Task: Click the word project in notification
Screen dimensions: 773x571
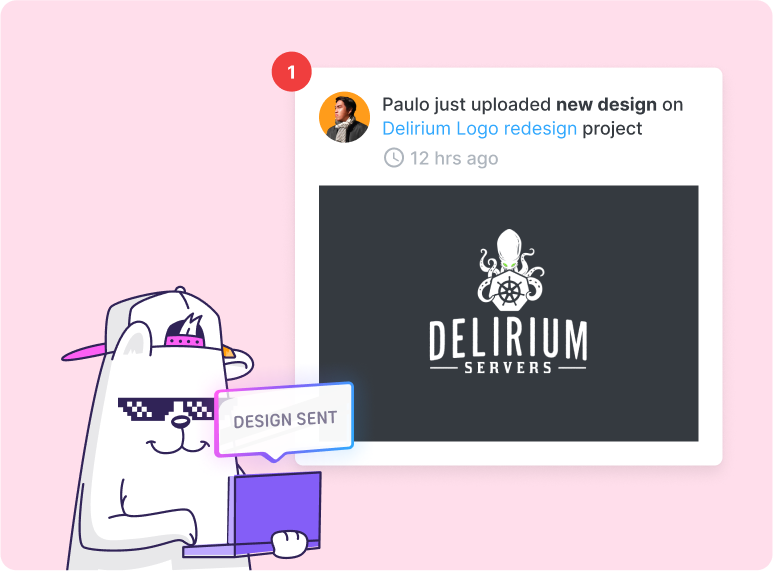Action: pos(612,129)
